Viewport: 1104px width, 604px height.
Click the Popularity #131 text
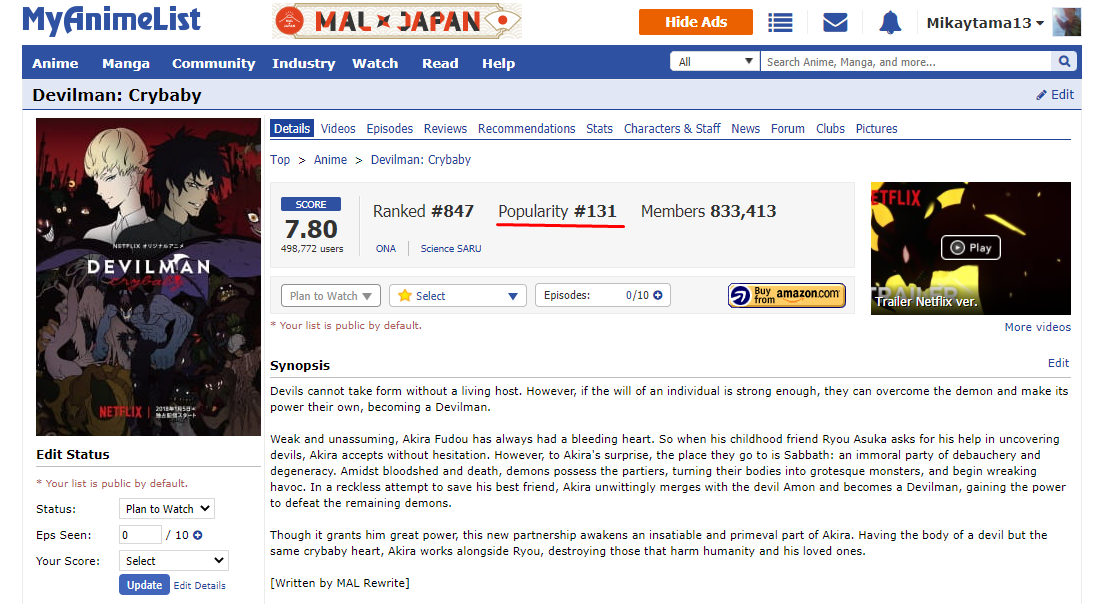[x=557, y=211]
